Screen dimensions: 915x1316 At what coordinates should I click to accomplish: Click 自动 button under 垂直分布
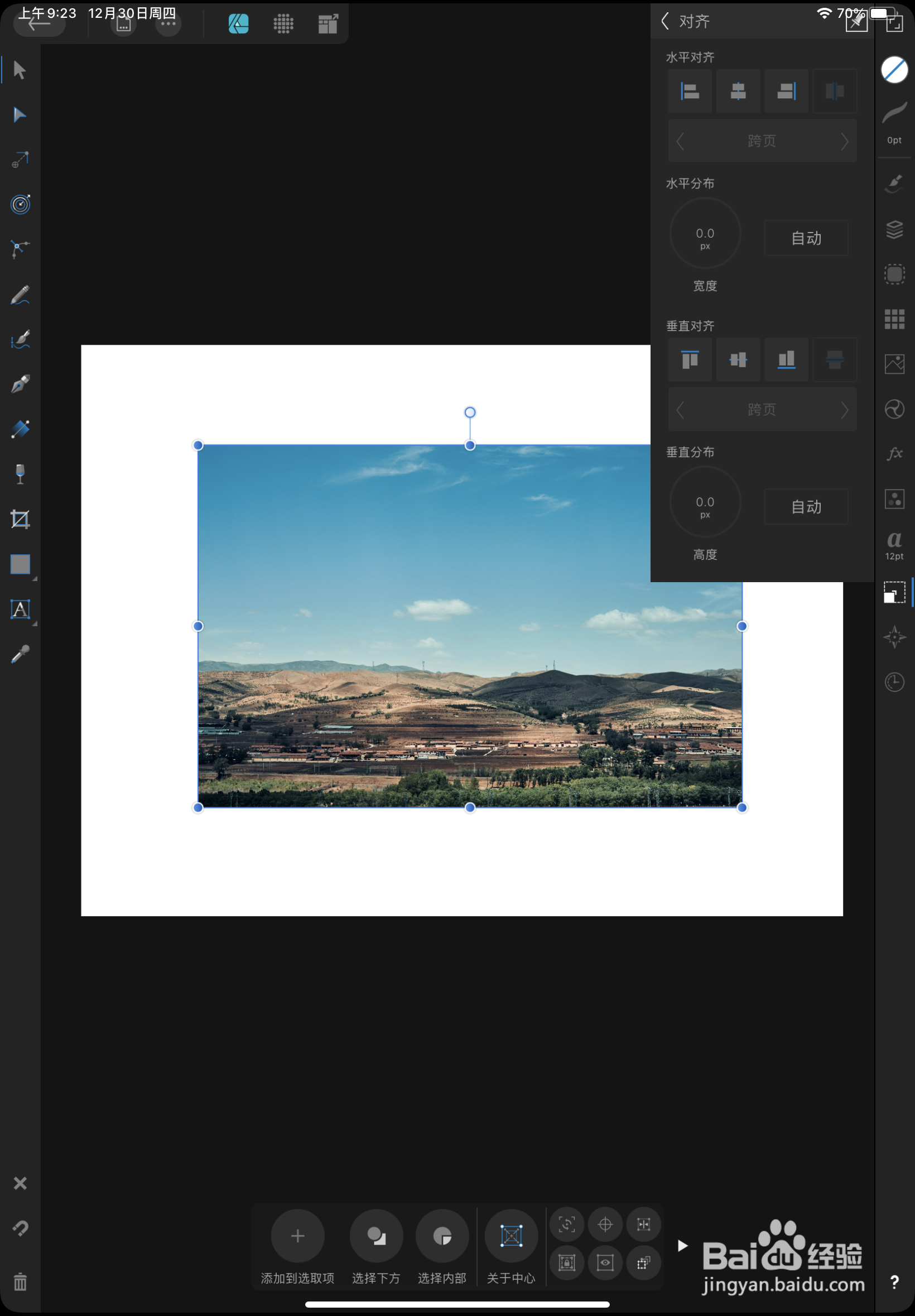pyautogui.click(x=806, y=506)
